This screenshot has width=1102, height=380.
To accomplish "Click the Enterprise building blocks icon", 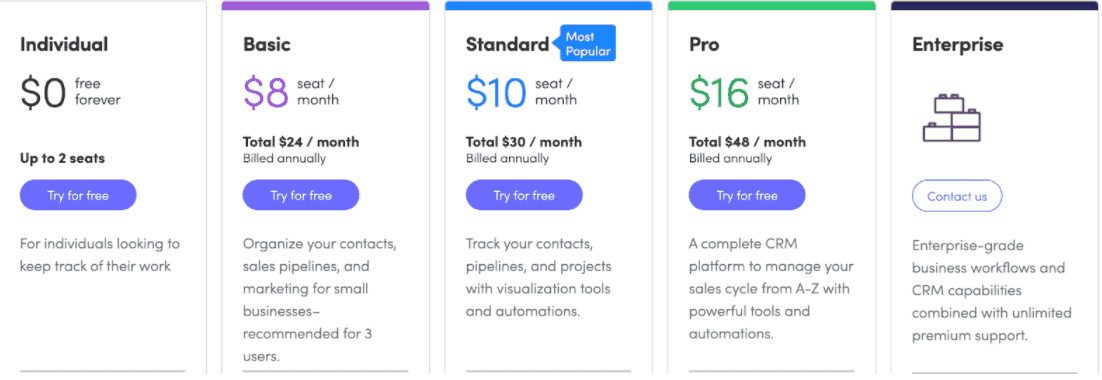I will pos(952,119).
